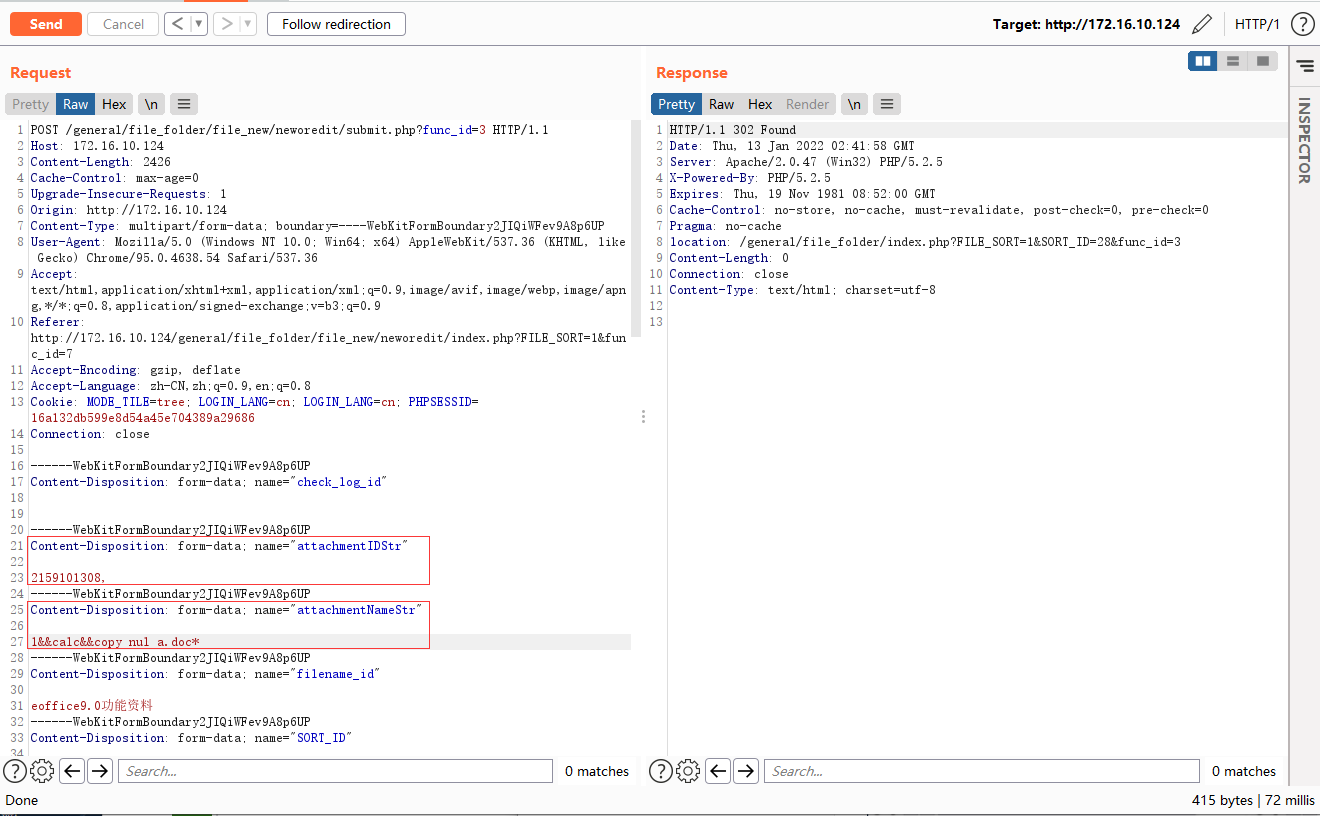Jump to previous match in Response search
Screen dimensions: 1320x816
click(718, 771)
